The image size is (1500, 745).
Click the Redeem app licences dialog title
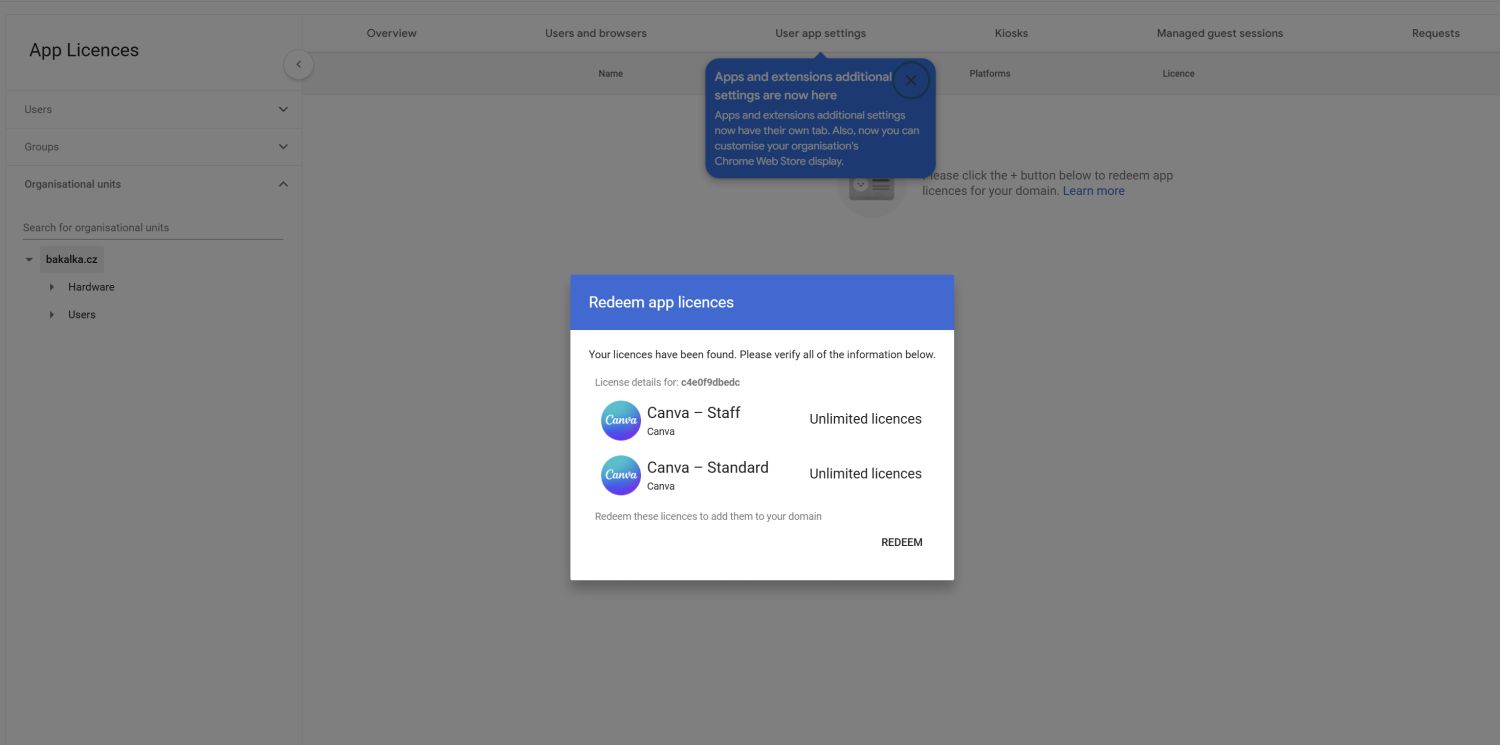[x=661, y=302]
